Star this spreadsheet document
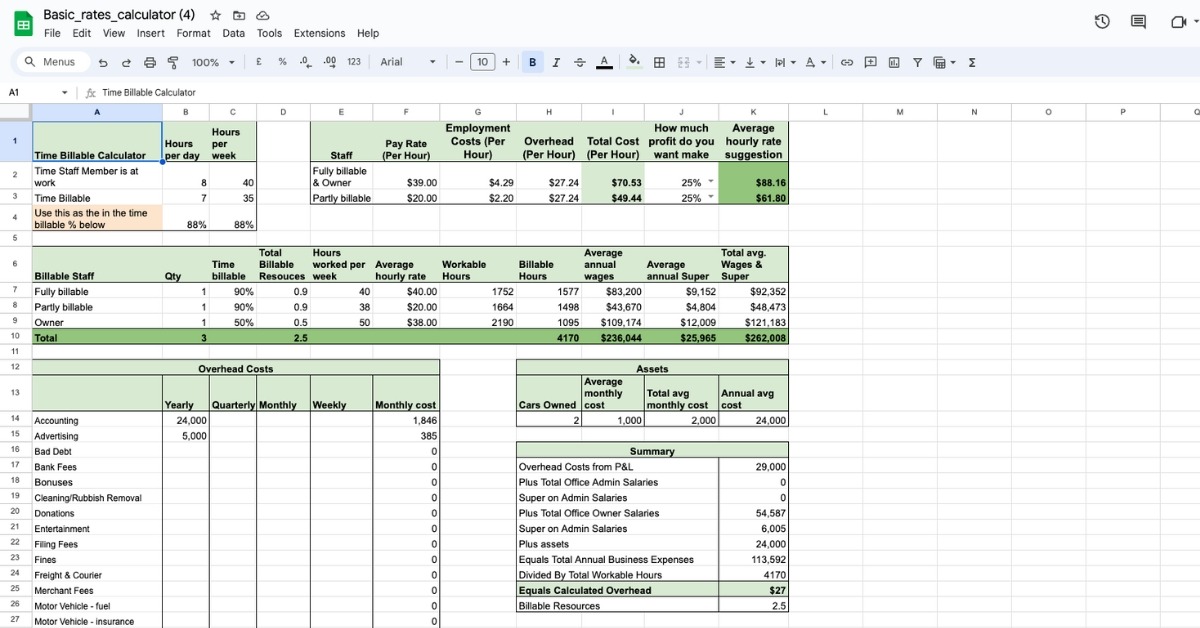The width and height of the screenshot is (1200, 628). [x=216, y=15]
